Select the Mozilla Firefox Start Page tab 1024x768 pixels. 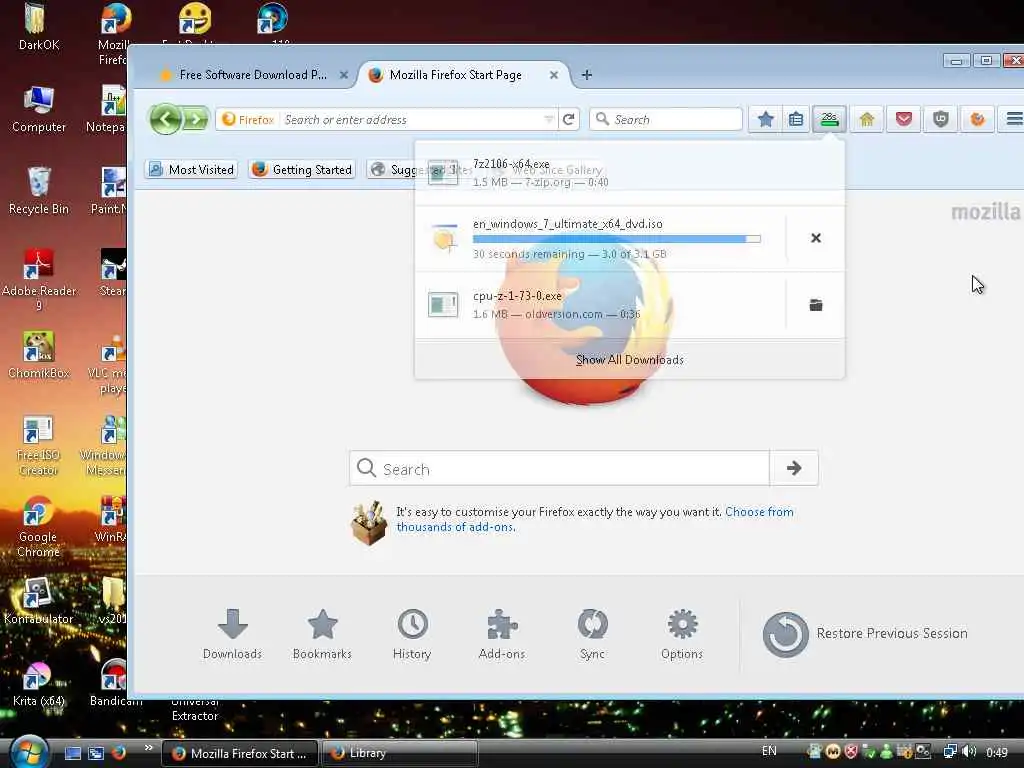[455, 75]
